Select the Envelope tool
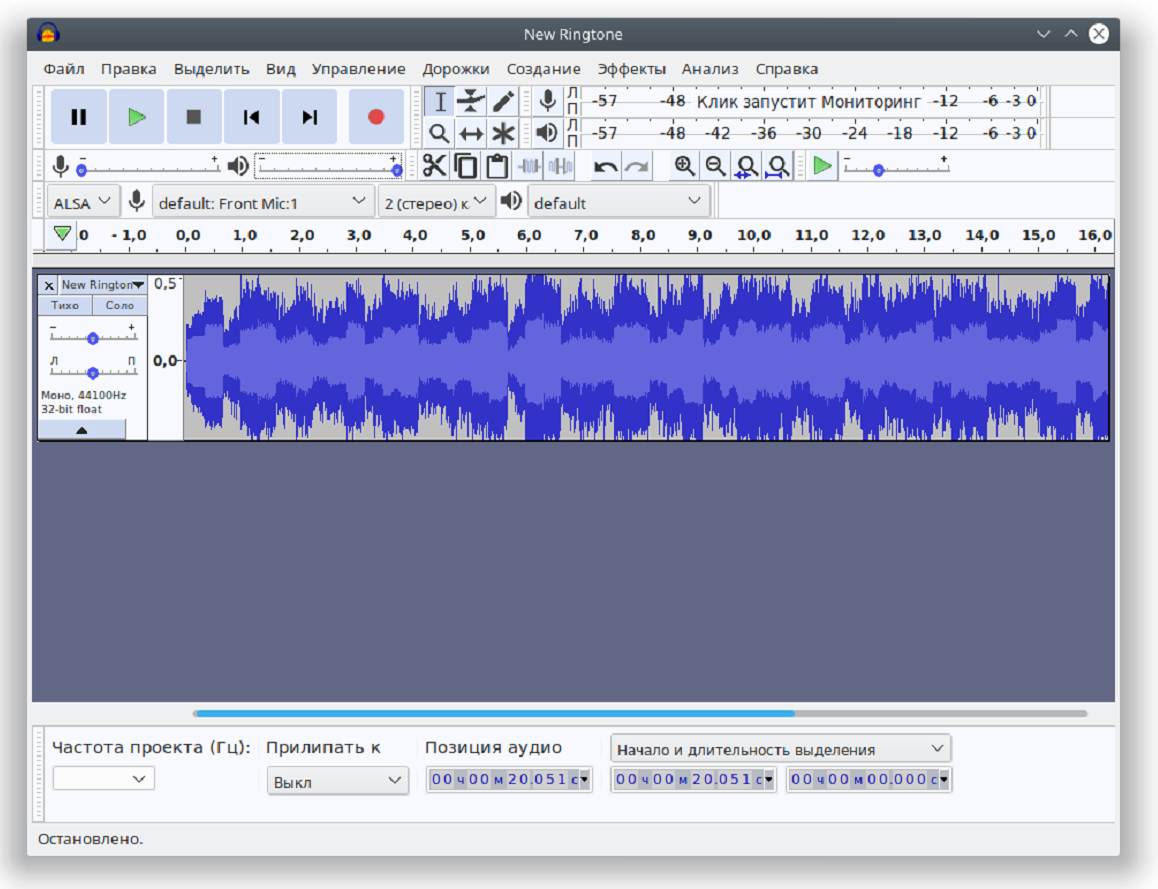 471,101
